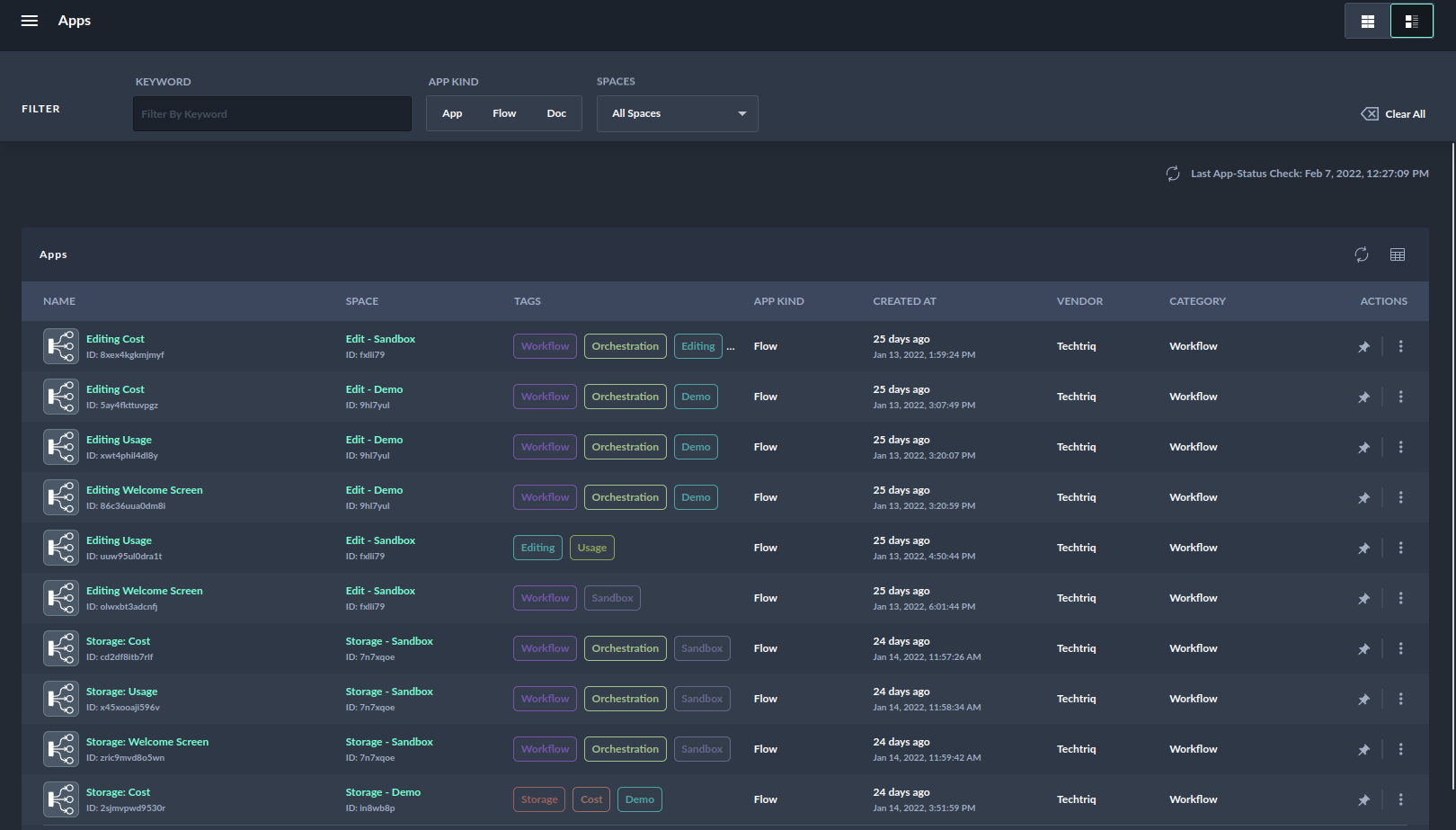Open actions menu for Editing Cost Demo
The image size is (1456, 830).
click(1400, 397)
